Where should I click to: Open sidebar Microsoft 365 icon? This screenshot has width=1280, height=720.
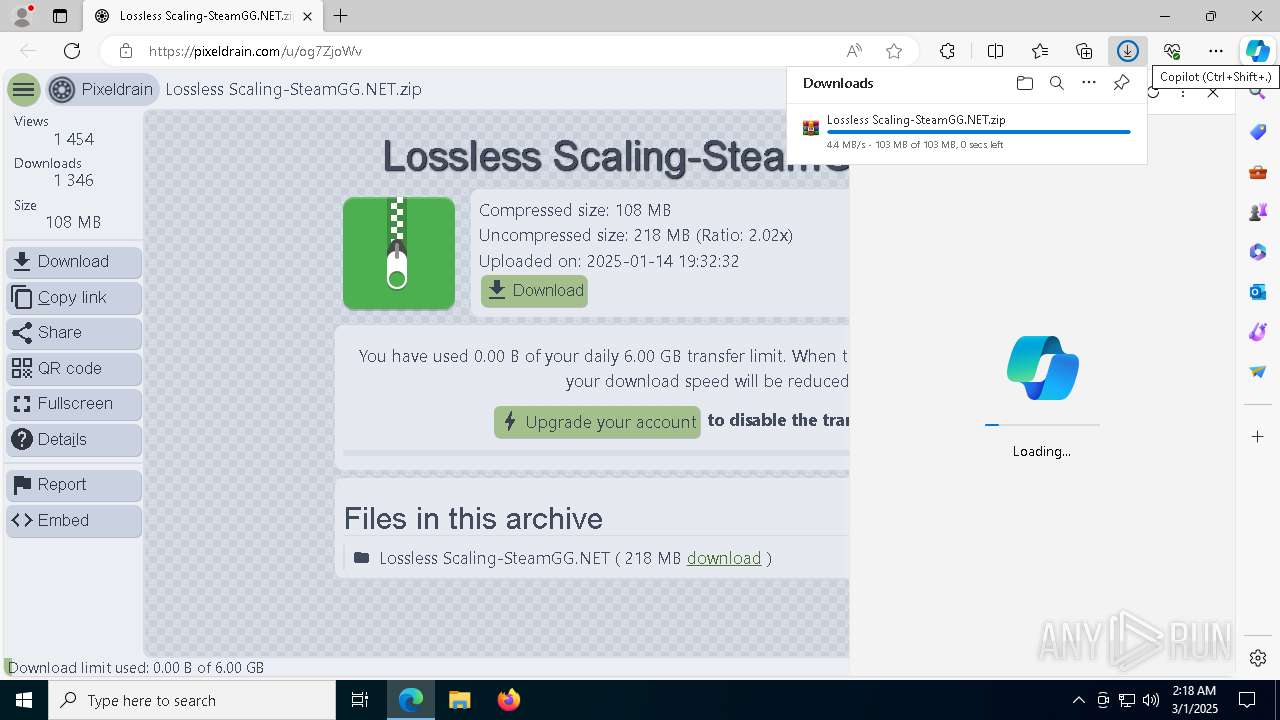(1258, 252)
